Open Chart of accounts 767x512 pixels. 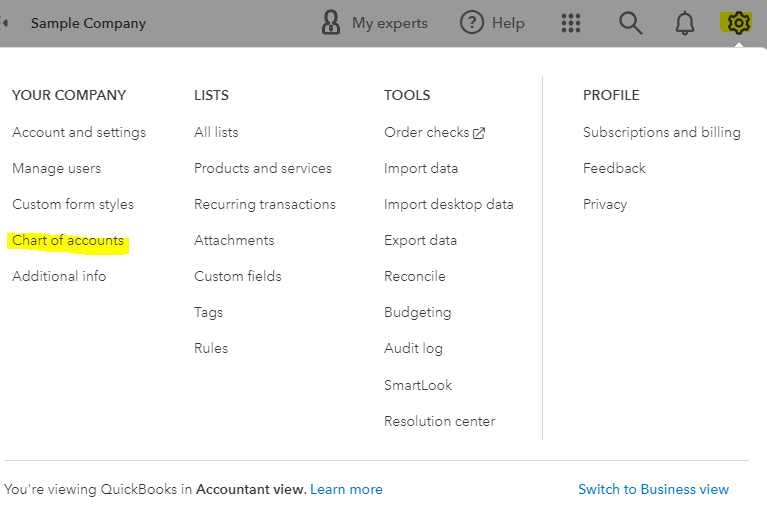pos(68,241)
